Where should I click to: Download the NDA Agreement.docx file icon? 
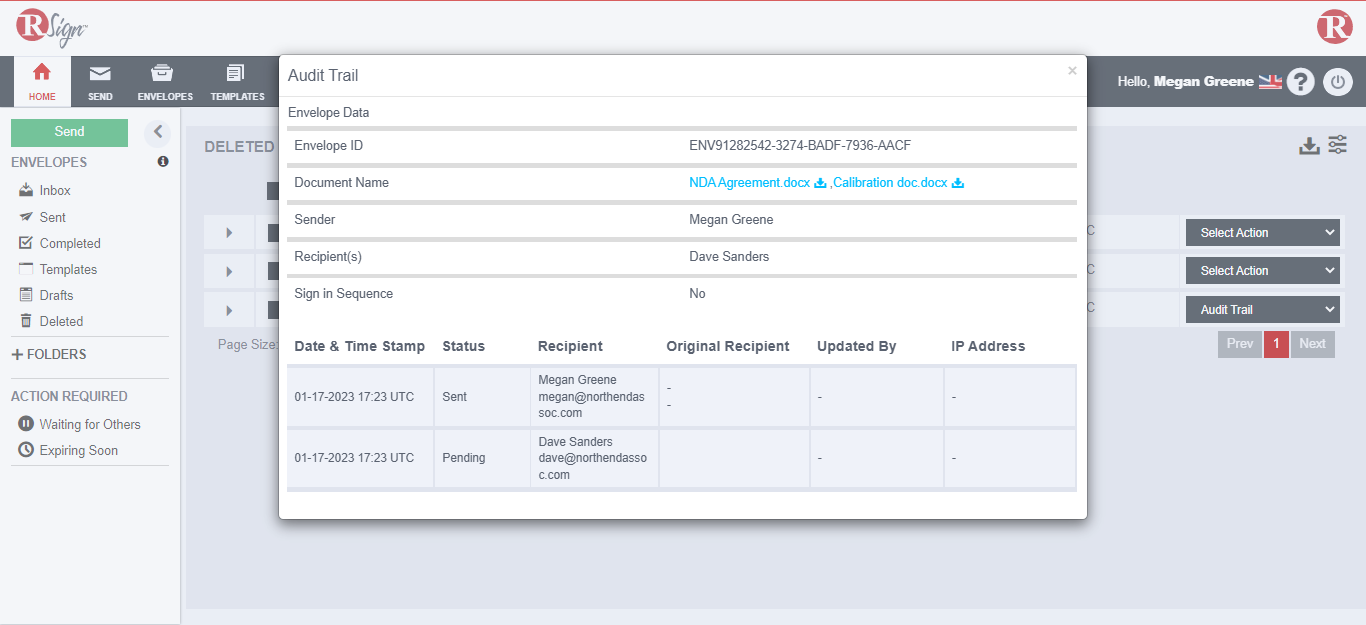point(821,183)
